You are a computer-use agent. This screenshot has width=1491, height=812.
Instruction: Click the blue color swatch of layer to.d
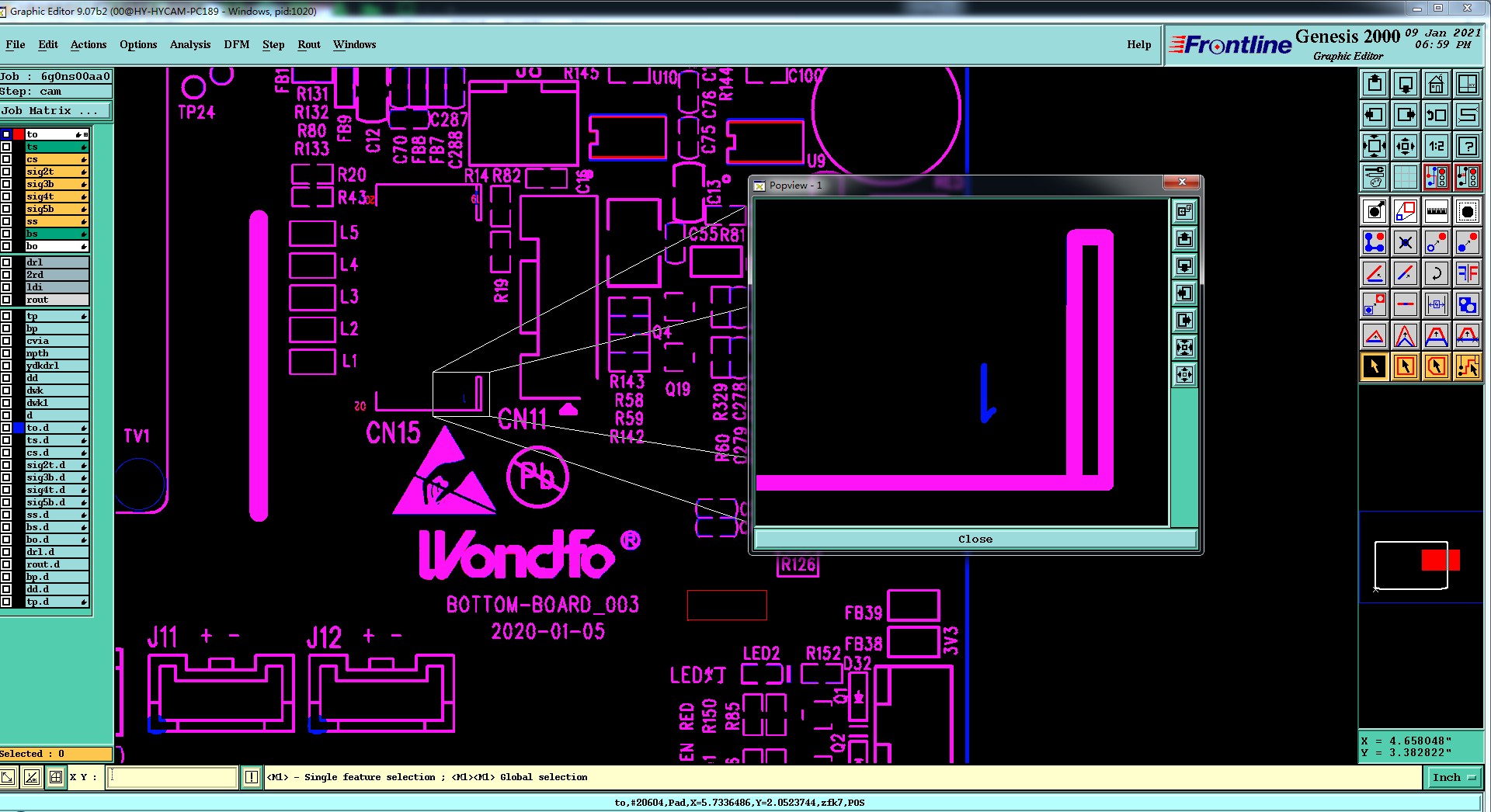tap(19, 428)
